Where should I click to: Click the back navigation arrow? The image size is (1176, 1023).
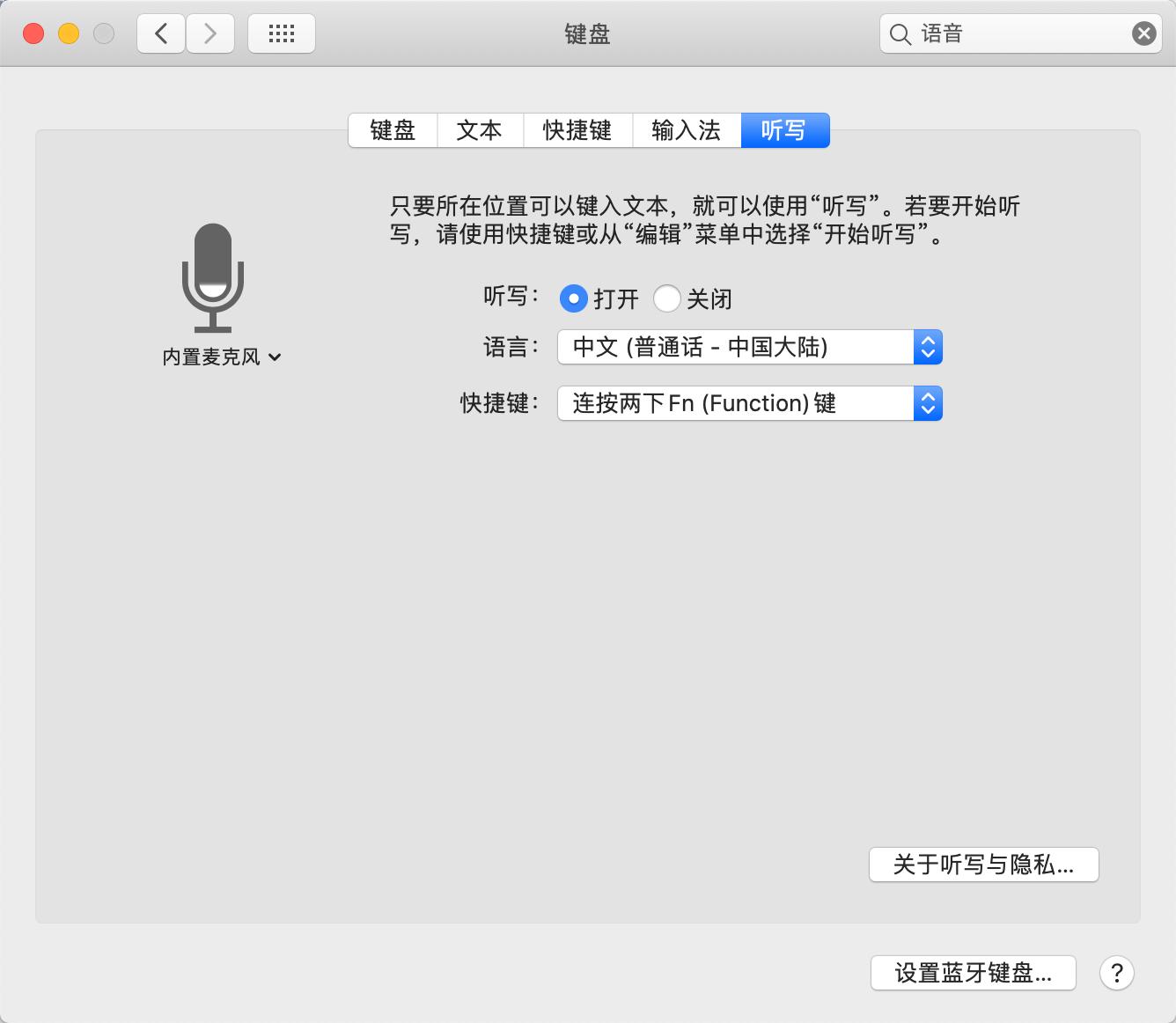[x=160, y=33]
